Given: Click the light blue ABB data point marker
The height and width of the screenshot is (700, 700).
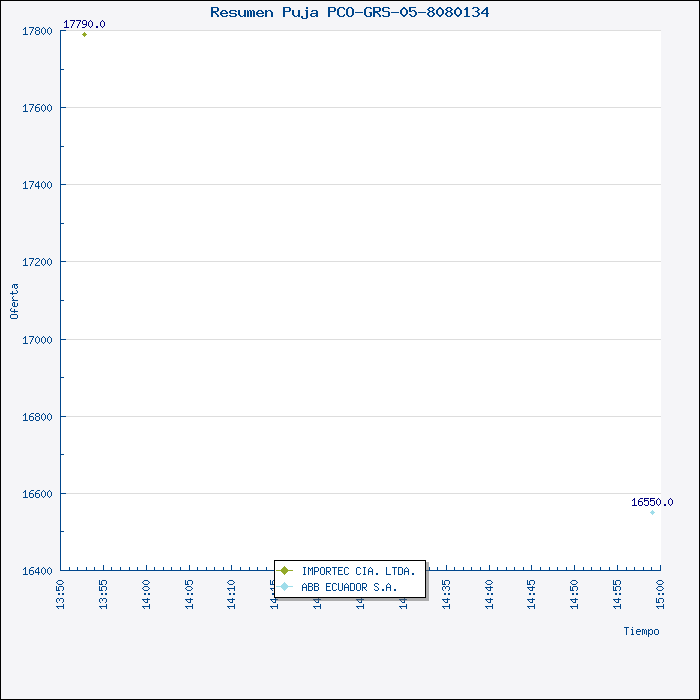Looking at the screenshot, I should [x=652, y=512].
